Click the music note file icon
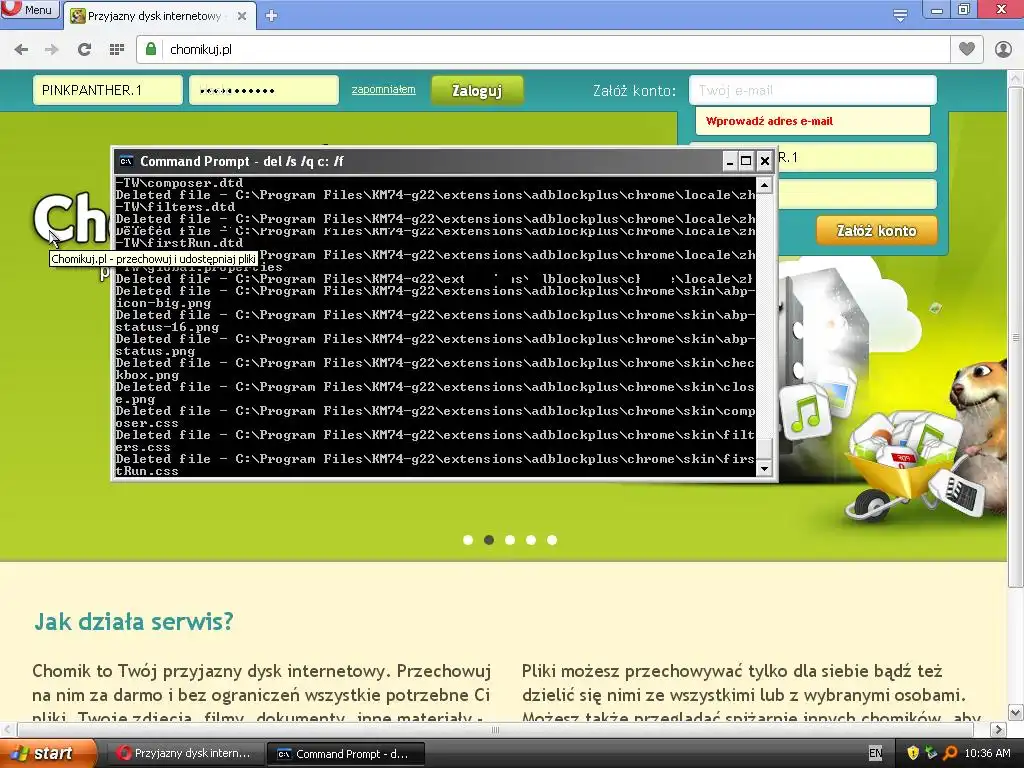Viewport: 1024px width, 768px height. coord(805,413)
